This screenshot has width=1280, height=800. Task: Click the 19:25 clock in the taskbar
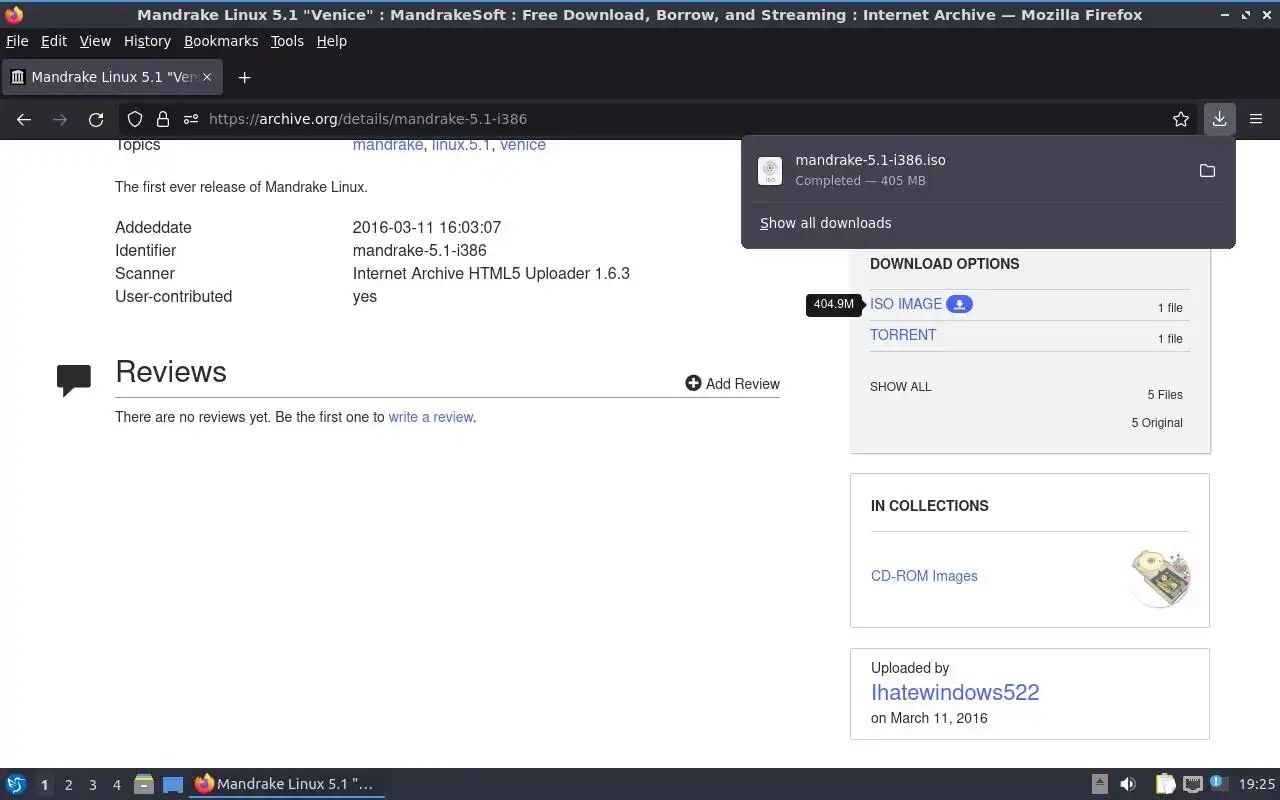(x=1257, y=784)
